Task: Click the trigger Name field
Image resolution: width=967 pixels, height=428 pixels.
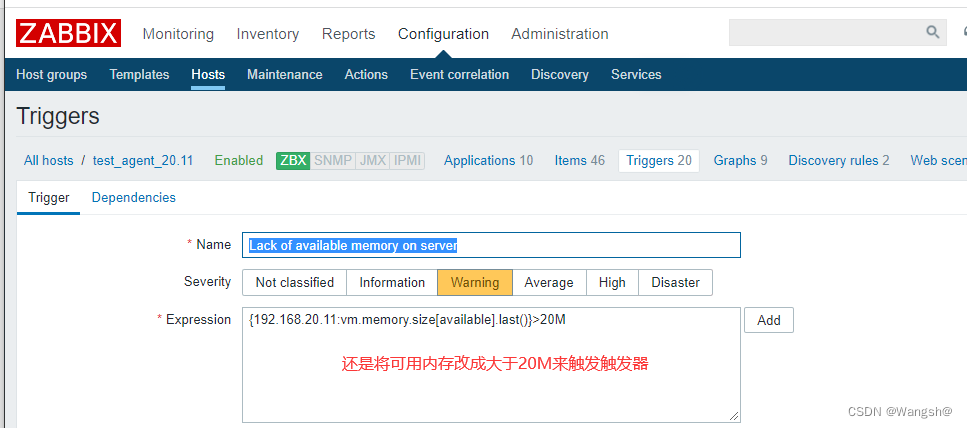Action: [492, 245]
